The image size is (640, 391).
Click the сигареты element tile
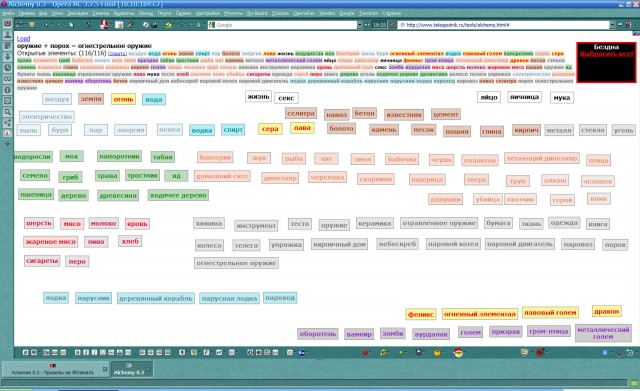(42, 260)
